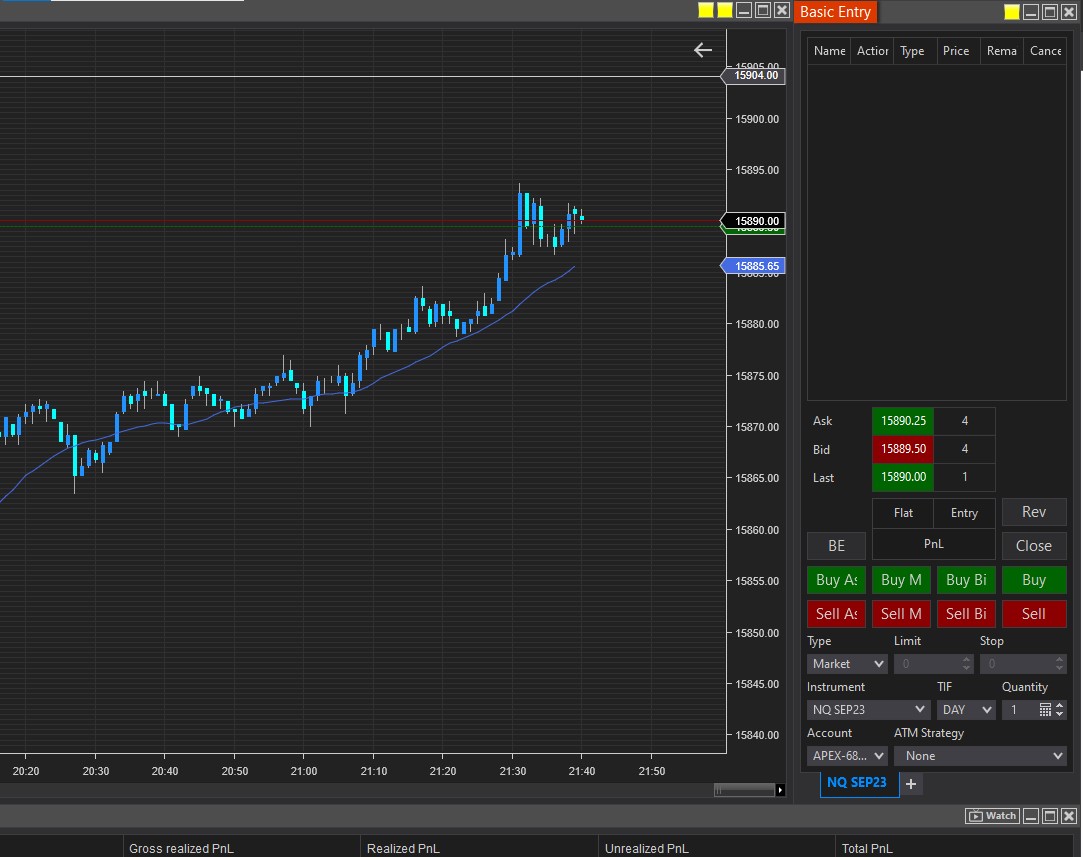Click the Watch video icon button
Image resolution: width=1083 pixels, height=857 pixels.
click(x=992, y=816)
